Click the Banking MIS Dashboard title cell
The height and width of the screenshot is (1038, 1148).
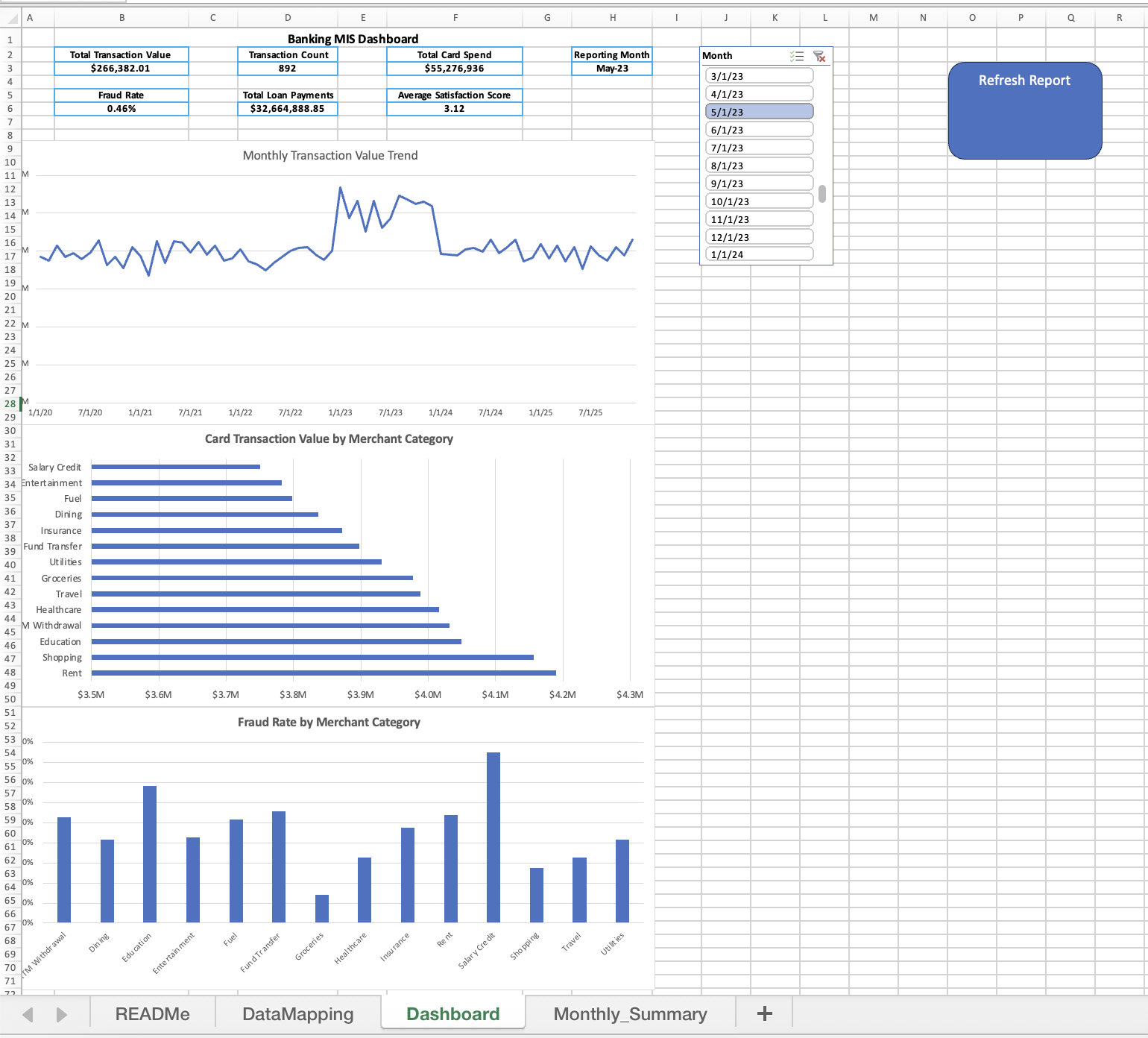tap(353, 39)
